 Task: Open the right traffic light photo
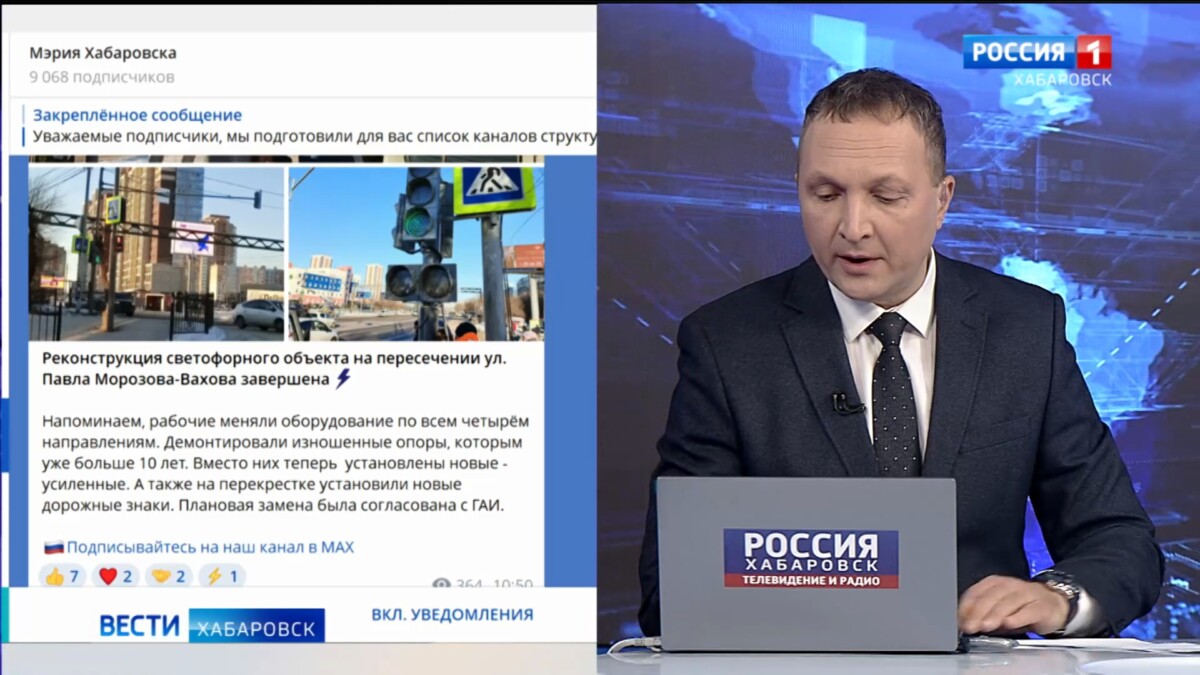(x=416, y=253)
